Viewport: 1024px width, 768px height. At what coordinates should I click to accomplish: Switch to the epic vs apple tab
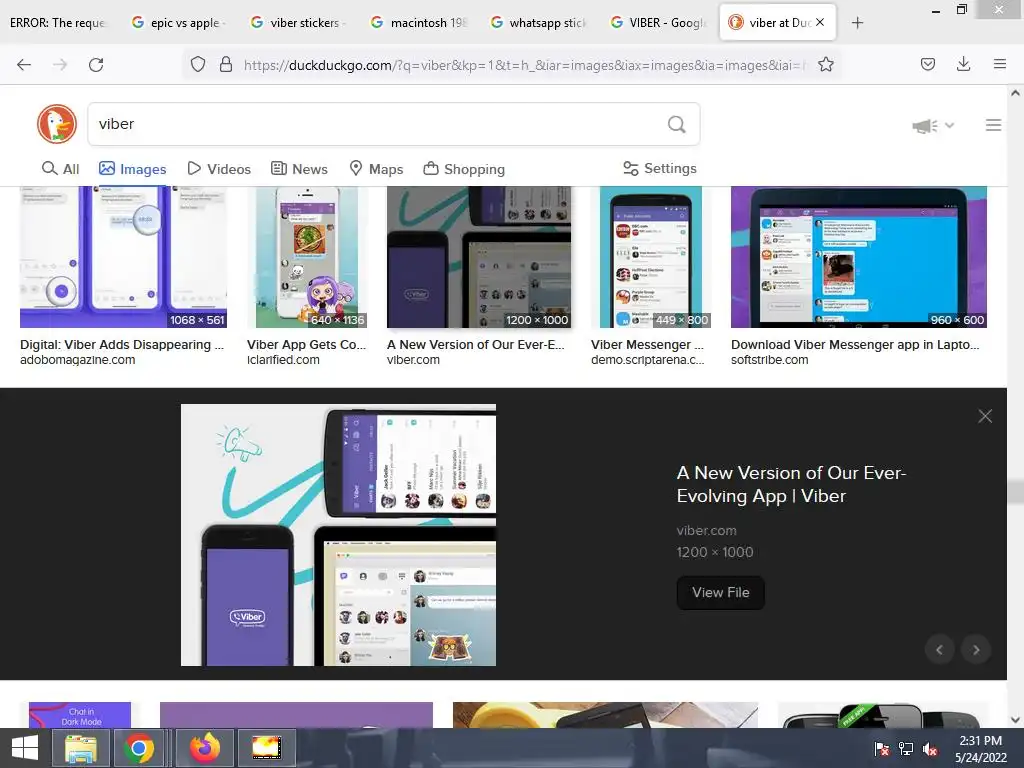pyautogui.click(x=179, y=23)
